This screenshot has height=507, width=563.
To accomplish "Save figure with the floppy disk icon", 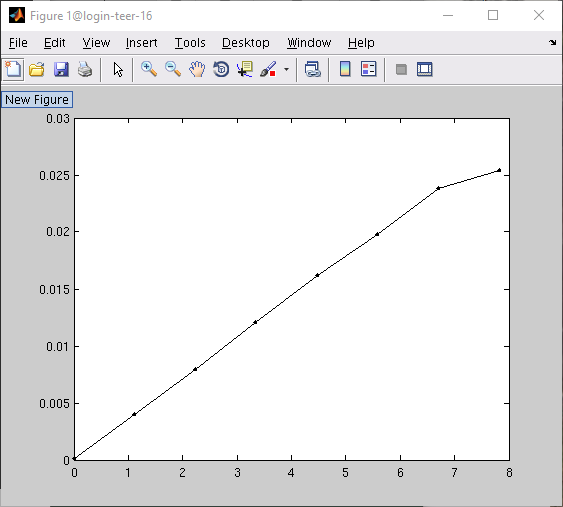I will [x=61, y=69].
